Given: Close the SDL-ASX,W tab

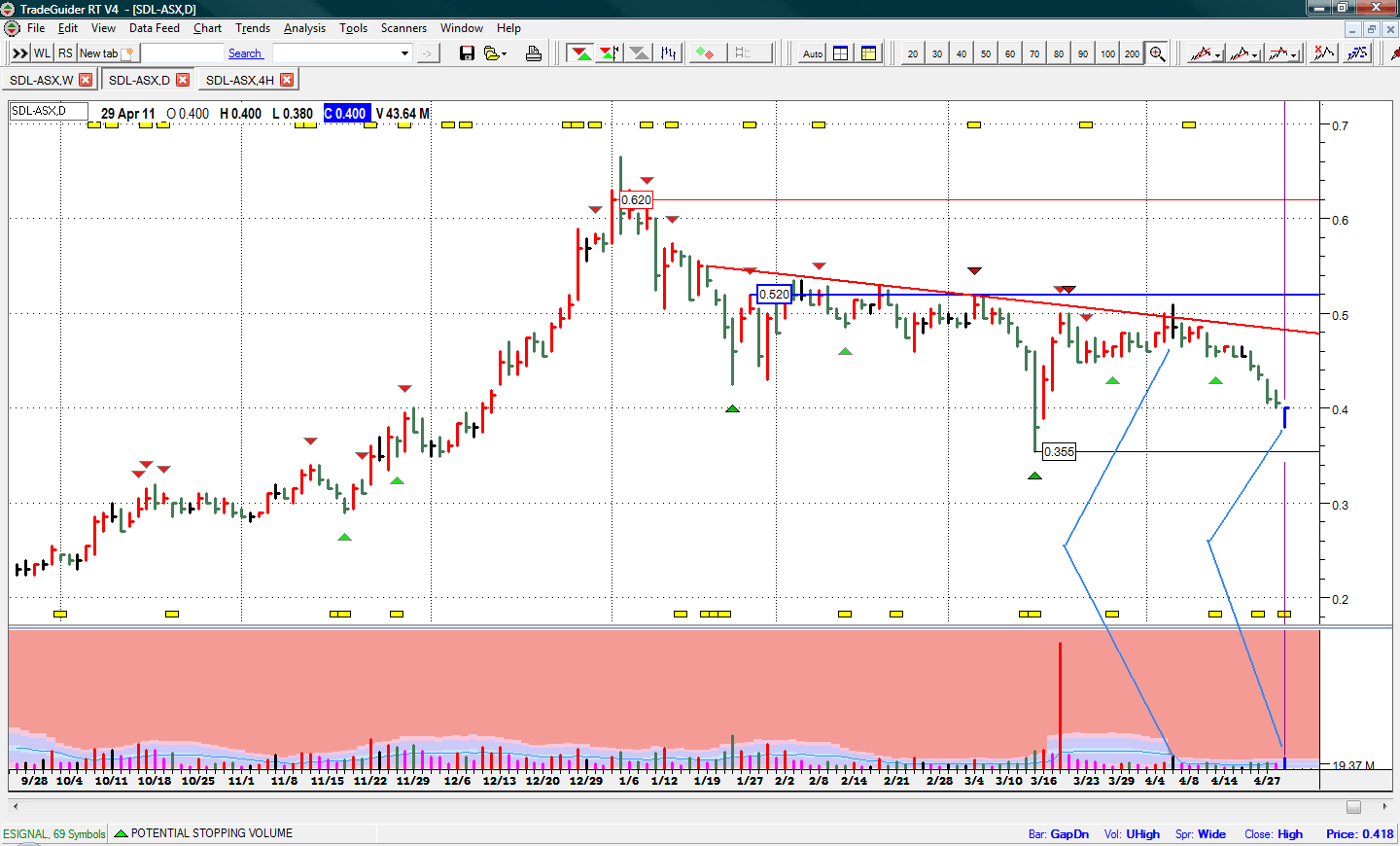Looking at the screenshot, I should [86, 80].
